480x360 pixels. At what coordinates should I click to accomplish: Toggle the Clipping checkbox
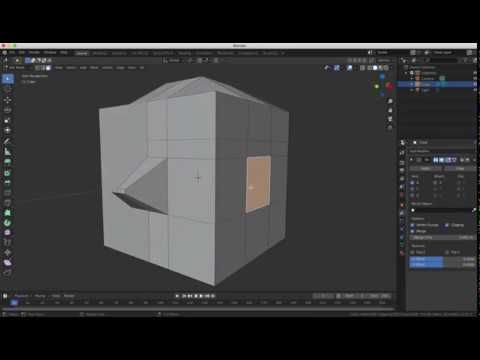click(447, 225)
